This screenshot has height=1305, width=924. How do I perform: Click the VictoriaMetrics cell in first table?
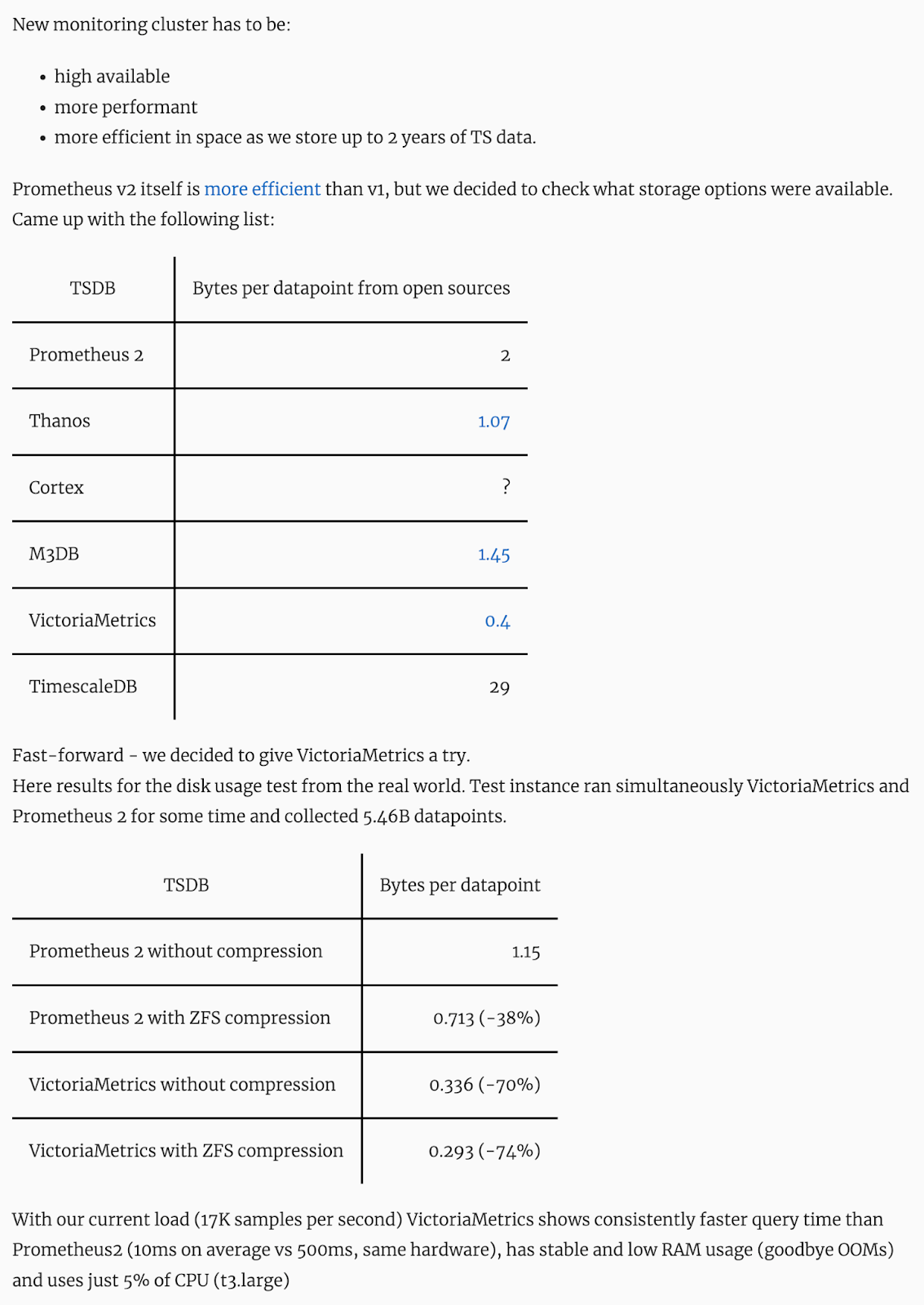coord(92,621)
